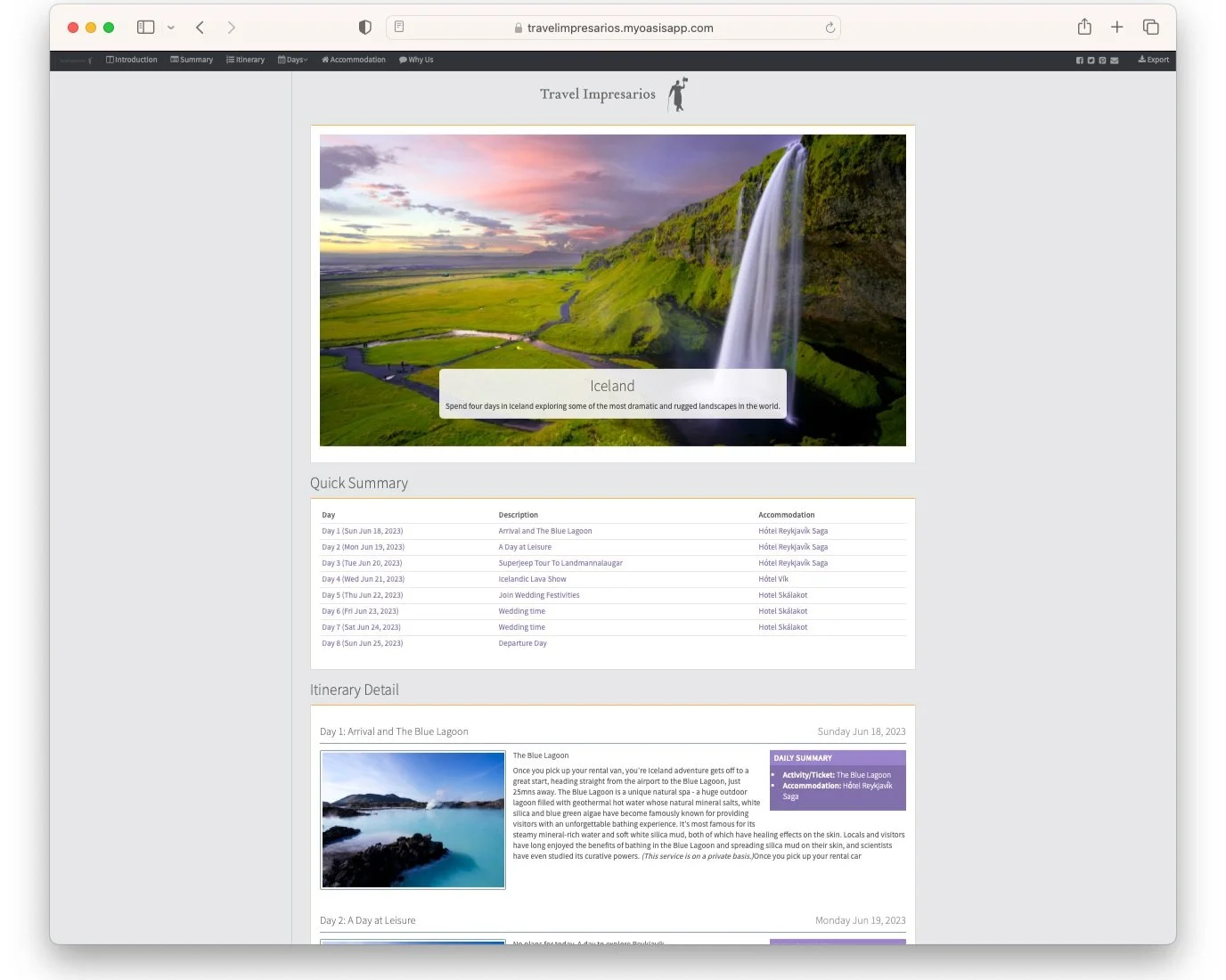
Task: Open Day 1 (Sun Jun 18, 2023)
Action: point(363,531)
